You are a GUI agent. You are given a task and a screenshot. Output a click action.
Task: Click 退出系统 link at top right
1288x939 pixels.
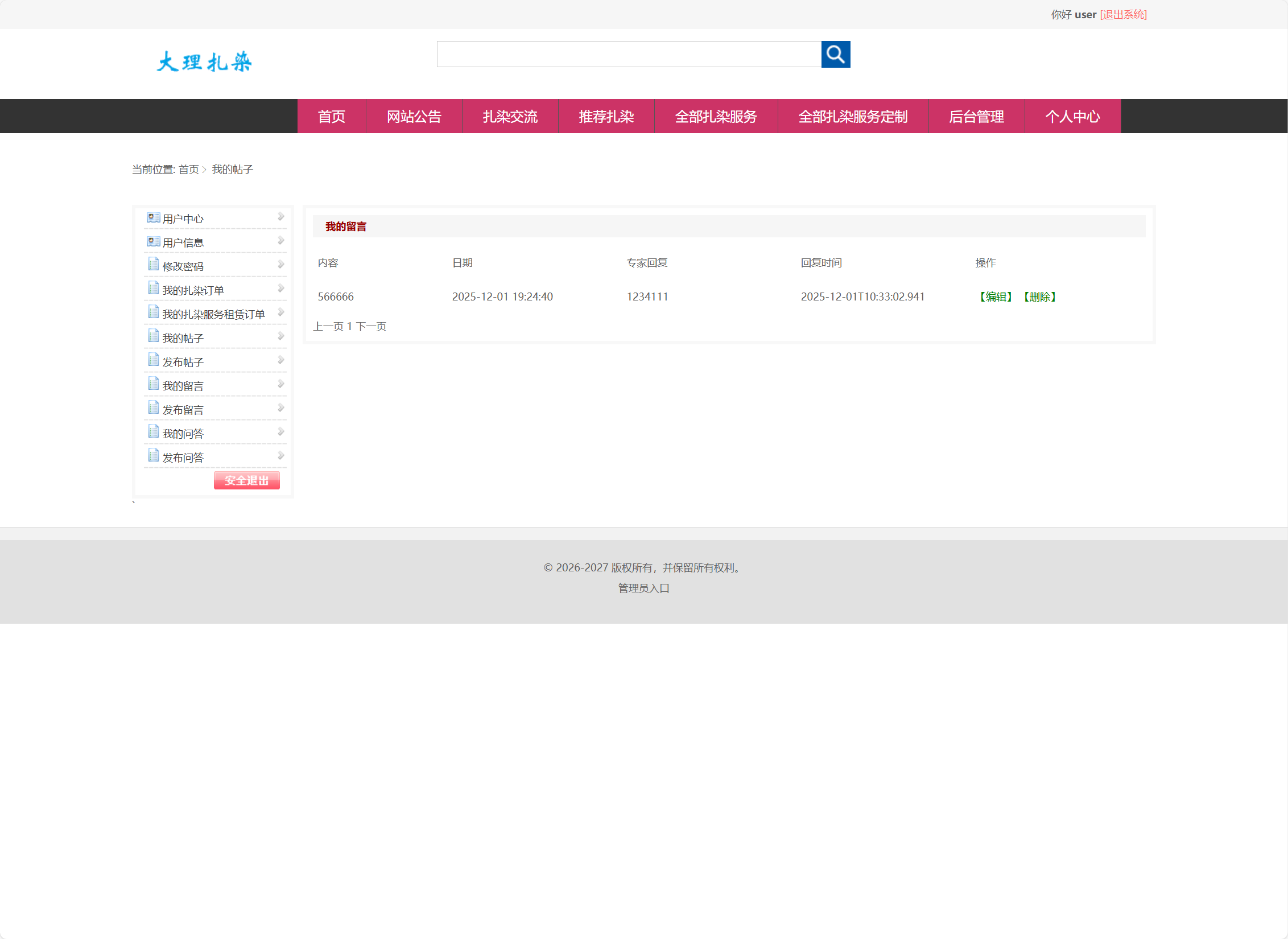1123,15
